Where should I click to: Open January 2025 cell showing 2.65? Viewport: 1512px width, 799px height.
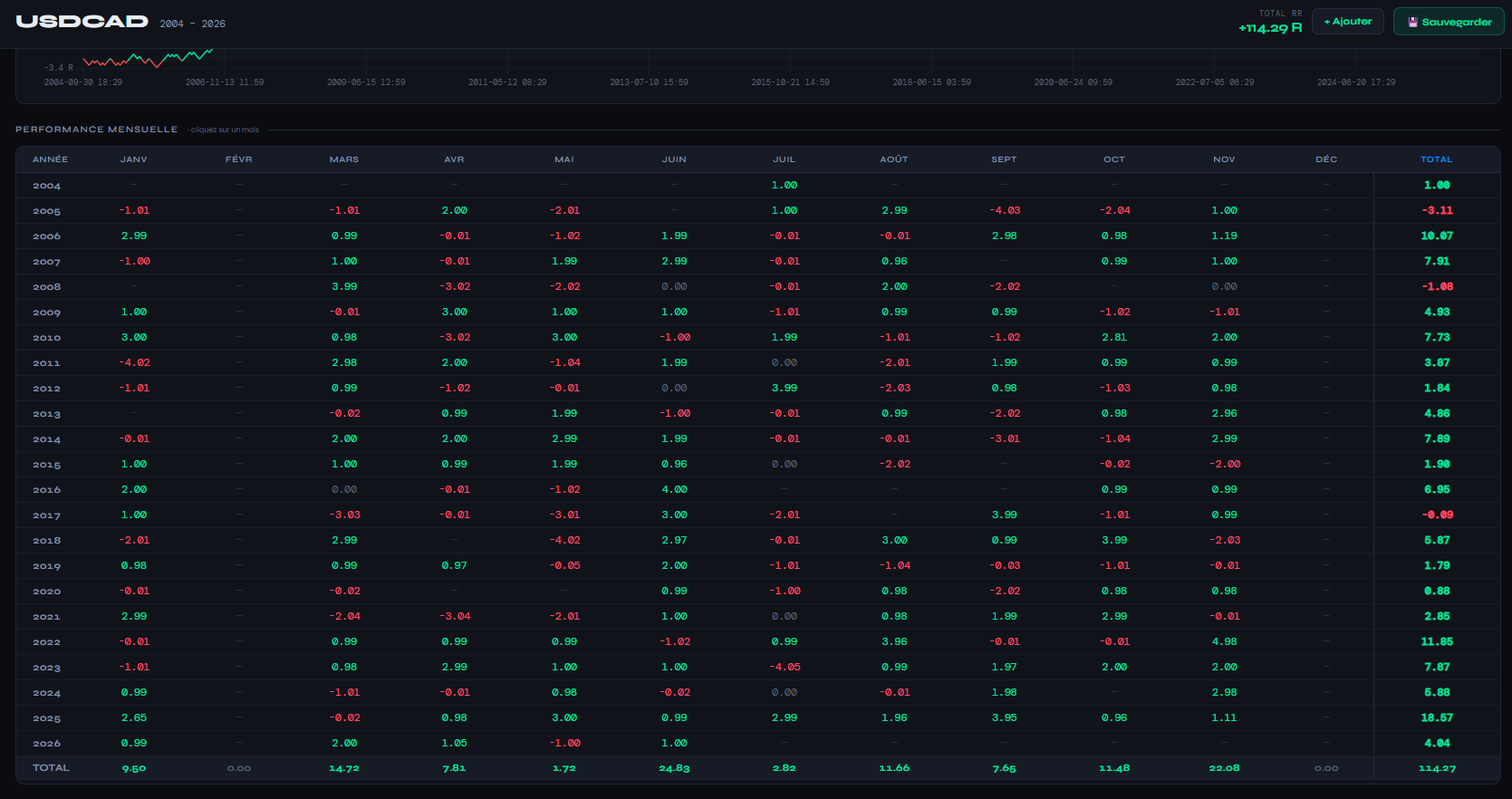tap(134, 717)
